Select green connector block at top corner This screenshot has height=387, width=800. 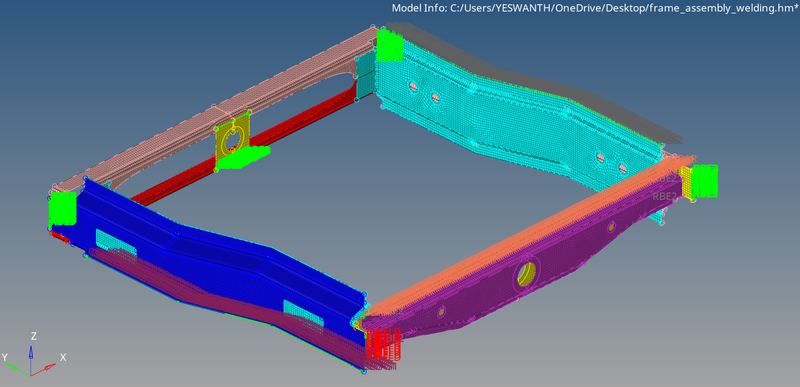(x=390, y=45)
